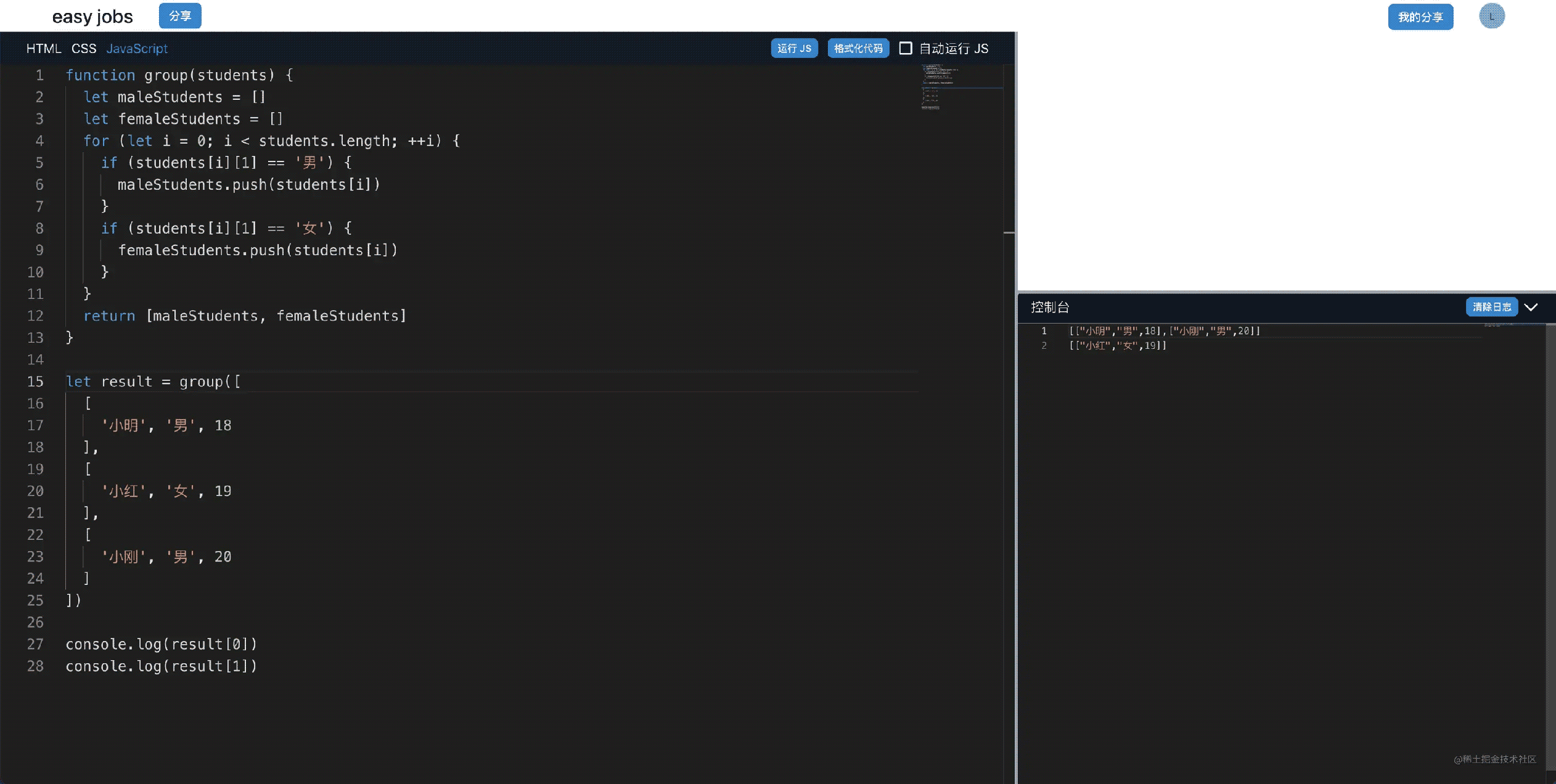Viewport: 1556px width, 784px height.
Task: Select the JavaScript tab
Action: point(137,48)
